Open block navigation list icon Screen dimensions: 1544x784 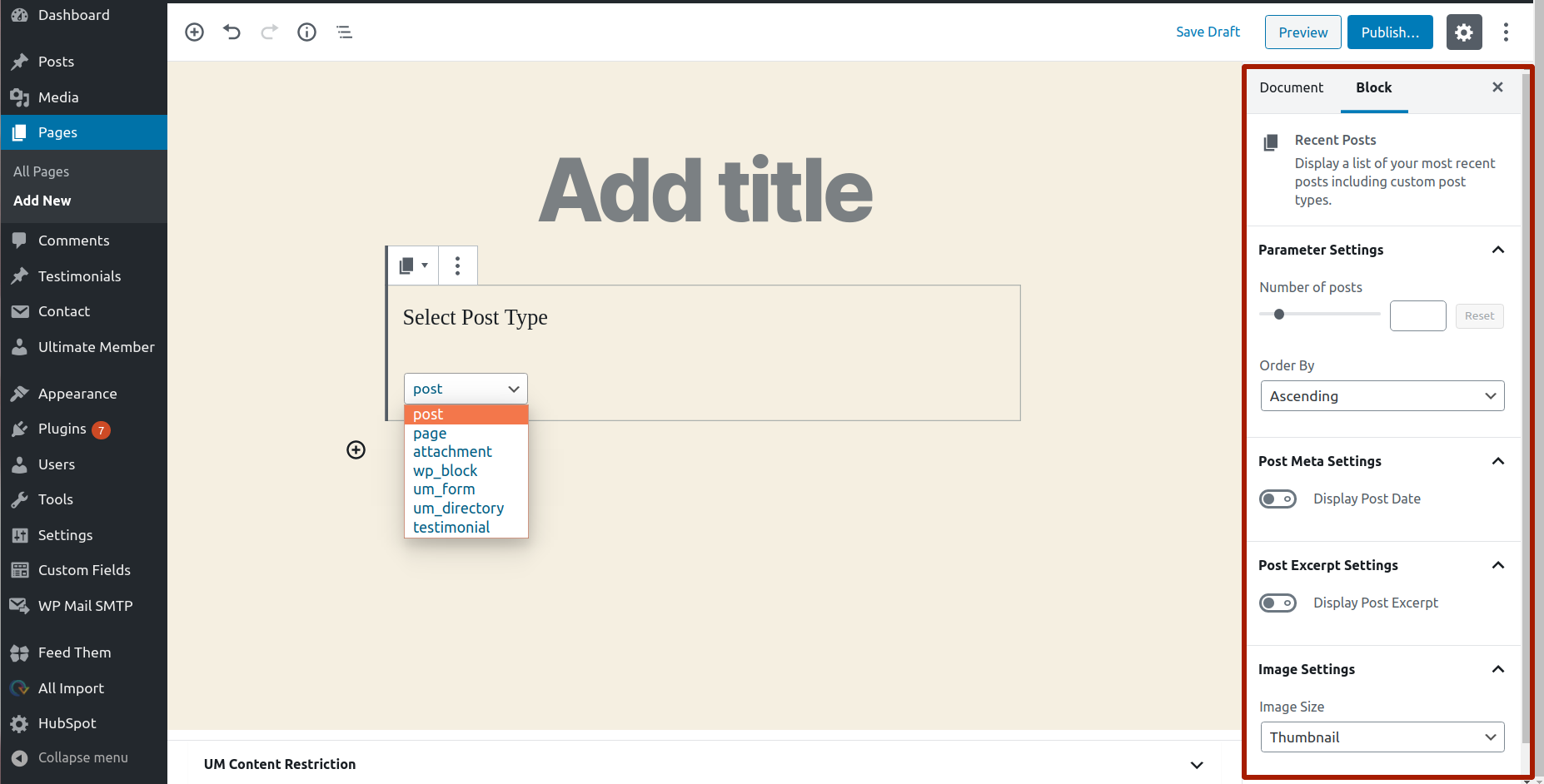point(344,32)
